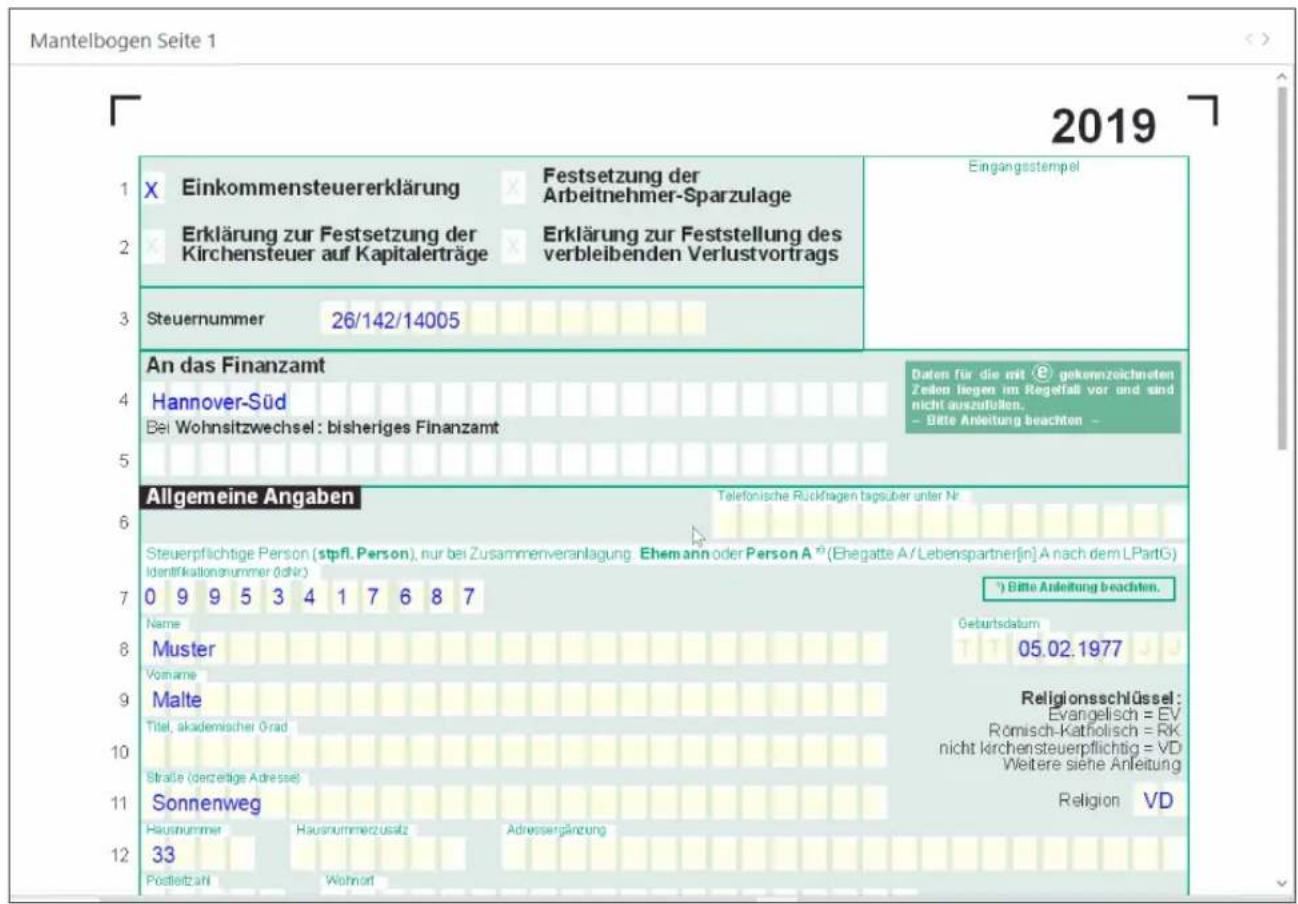Click the Römisch-Katholisch = RK text
This screenshot has width=1298, height=904.
(x=1085, y=730)
